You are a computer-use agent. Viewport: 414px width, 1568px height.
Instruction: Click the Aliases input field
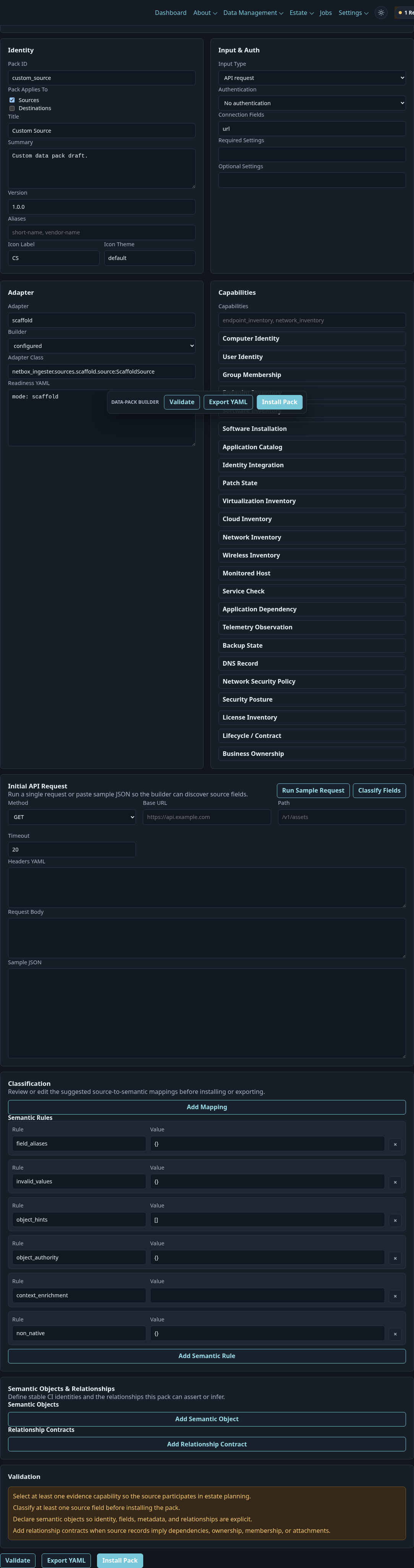102,232
